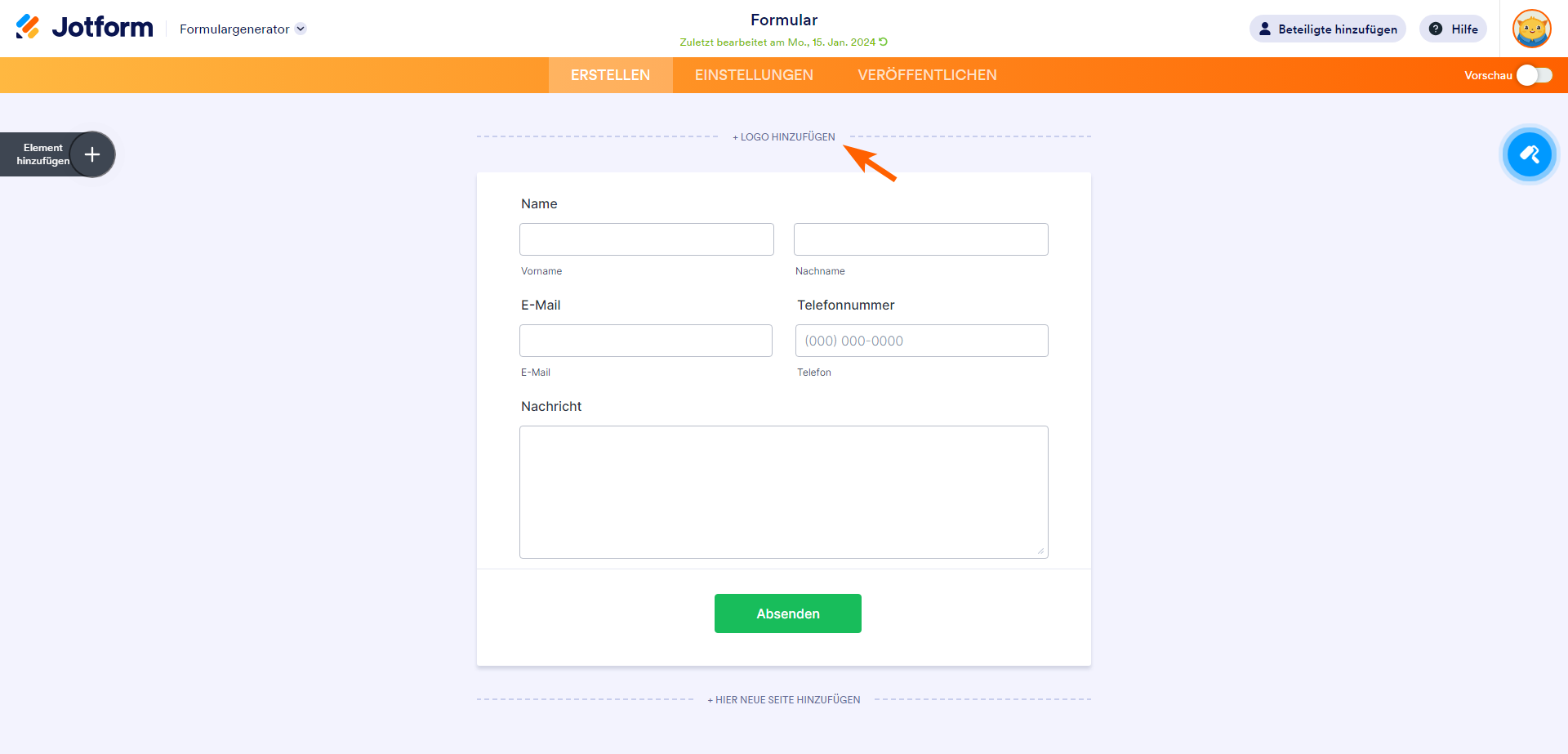Click inside the Nachricht text area

pyautogui.click(x=783, y=492)
